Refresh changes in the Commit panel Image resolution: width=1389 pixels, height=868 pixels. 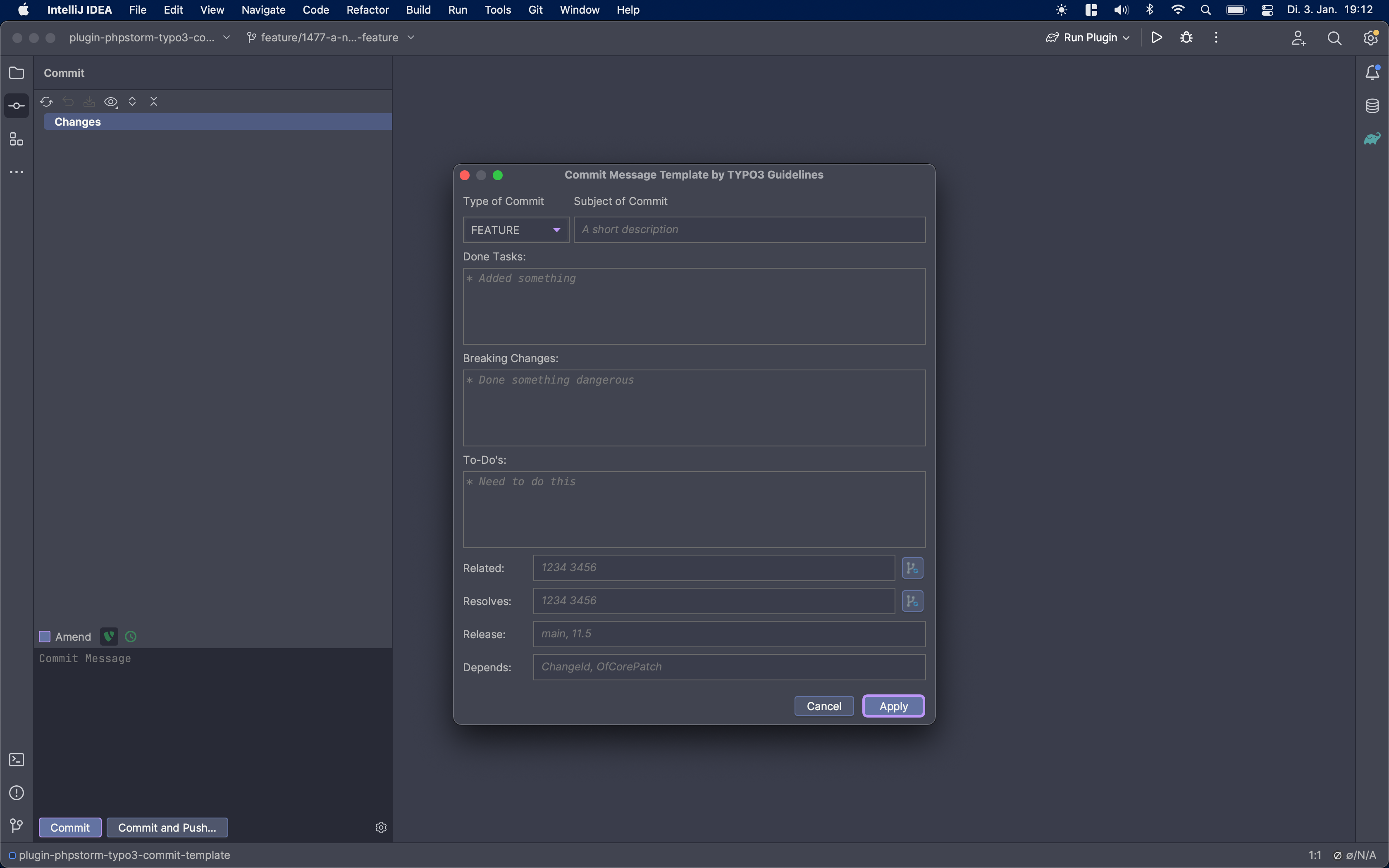pos(46,102)
